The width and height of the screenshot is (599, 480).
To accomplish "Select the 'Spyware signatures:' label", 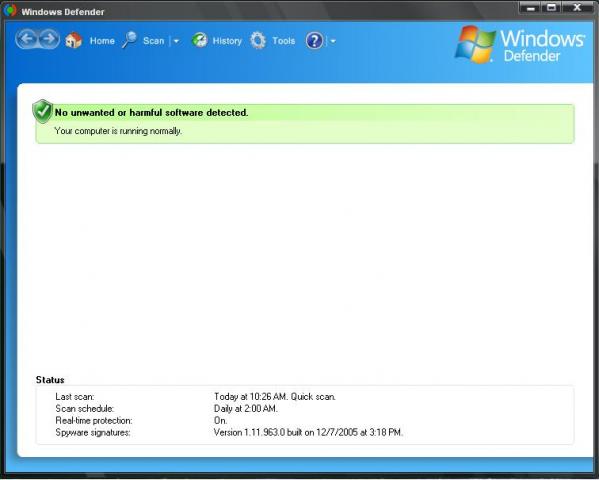I will pos(93,433).
